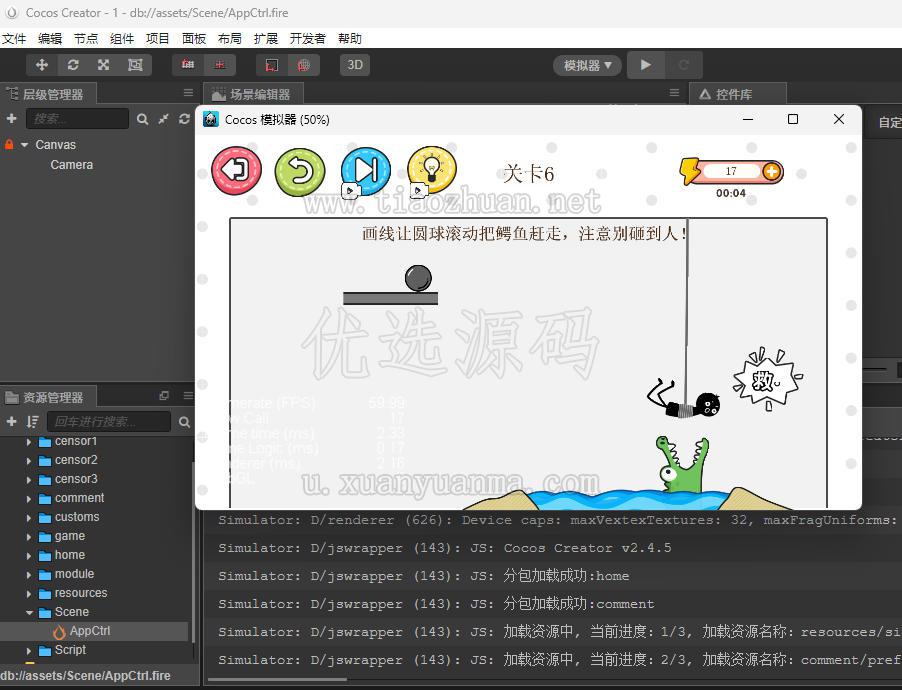Toggle local/global gizmo rotation mode
Image resolution: width=902 pixels, height=690 pixels.
coord(219,65)
